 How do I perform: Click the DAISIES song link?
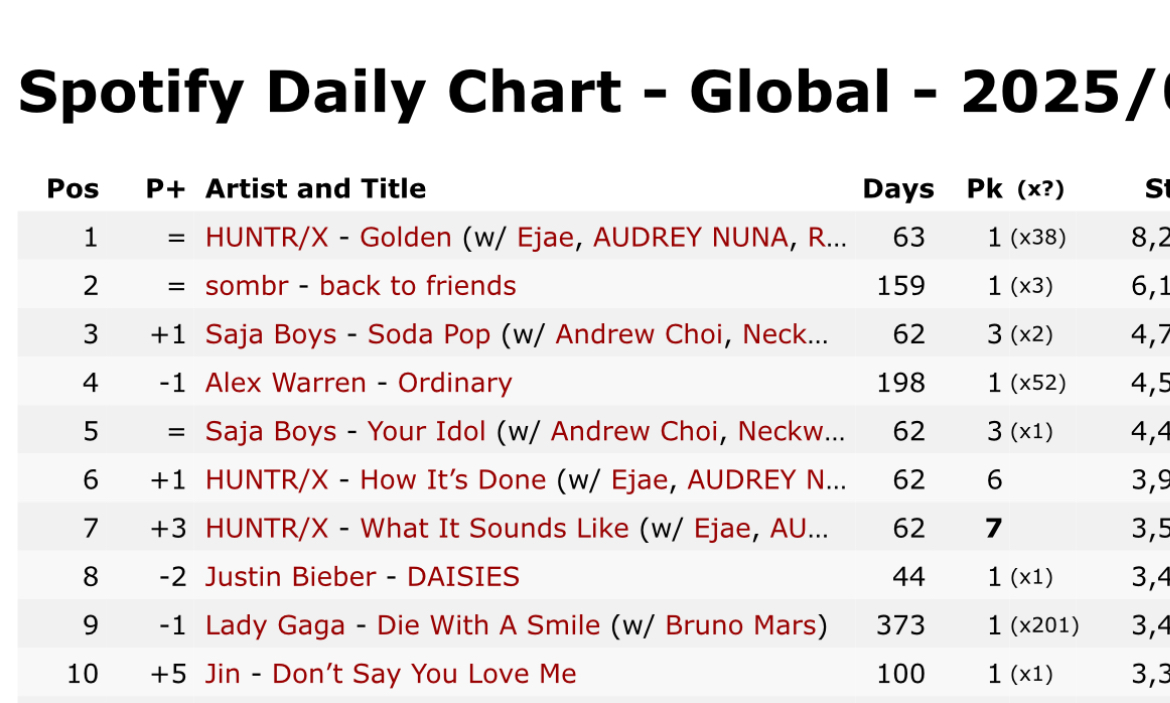pos(462,577)
